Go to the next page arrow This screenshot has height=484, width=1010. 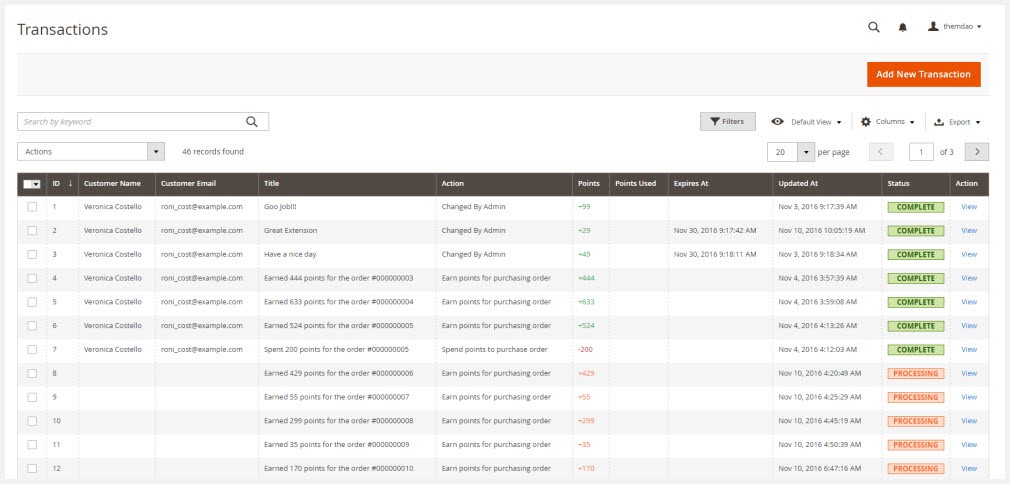(977, 152)
